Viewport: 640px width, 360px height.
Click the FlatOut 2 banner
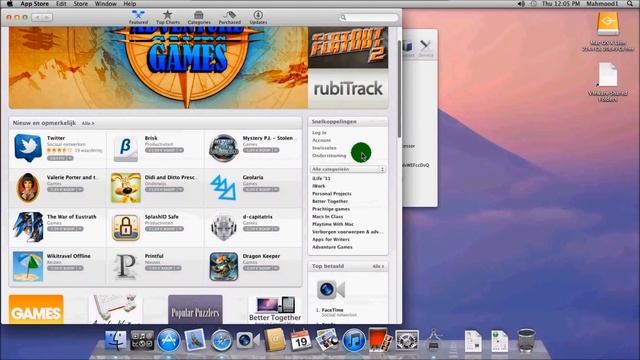pyautogui.click(x=348, y=47)
